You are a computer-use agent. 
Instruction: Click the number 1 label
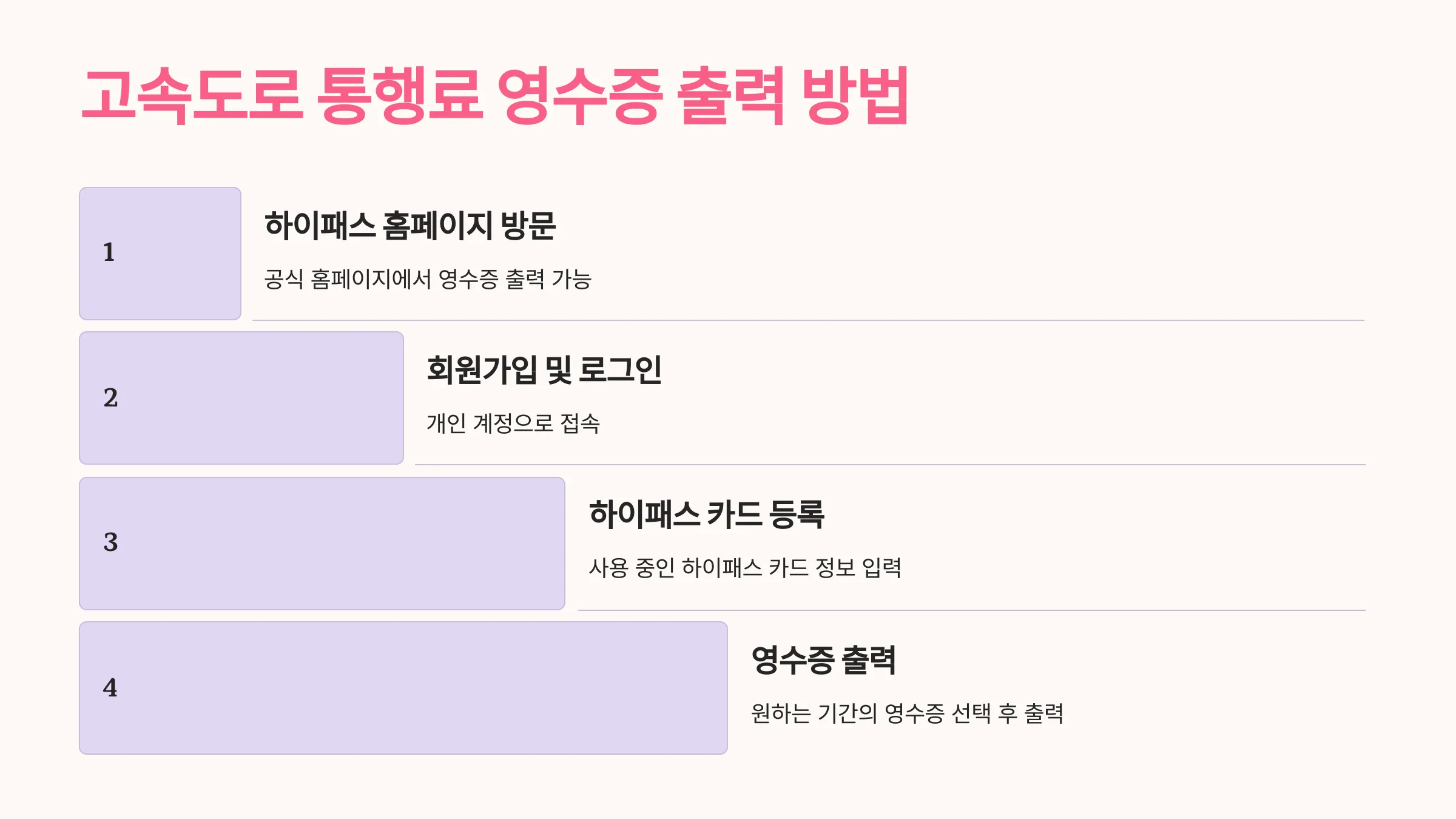109,252
